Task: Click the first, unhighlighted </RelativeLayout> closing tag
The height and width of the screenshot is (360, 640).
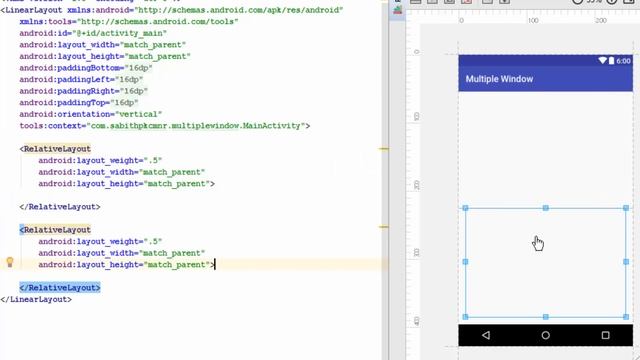Action: [60, 207]
